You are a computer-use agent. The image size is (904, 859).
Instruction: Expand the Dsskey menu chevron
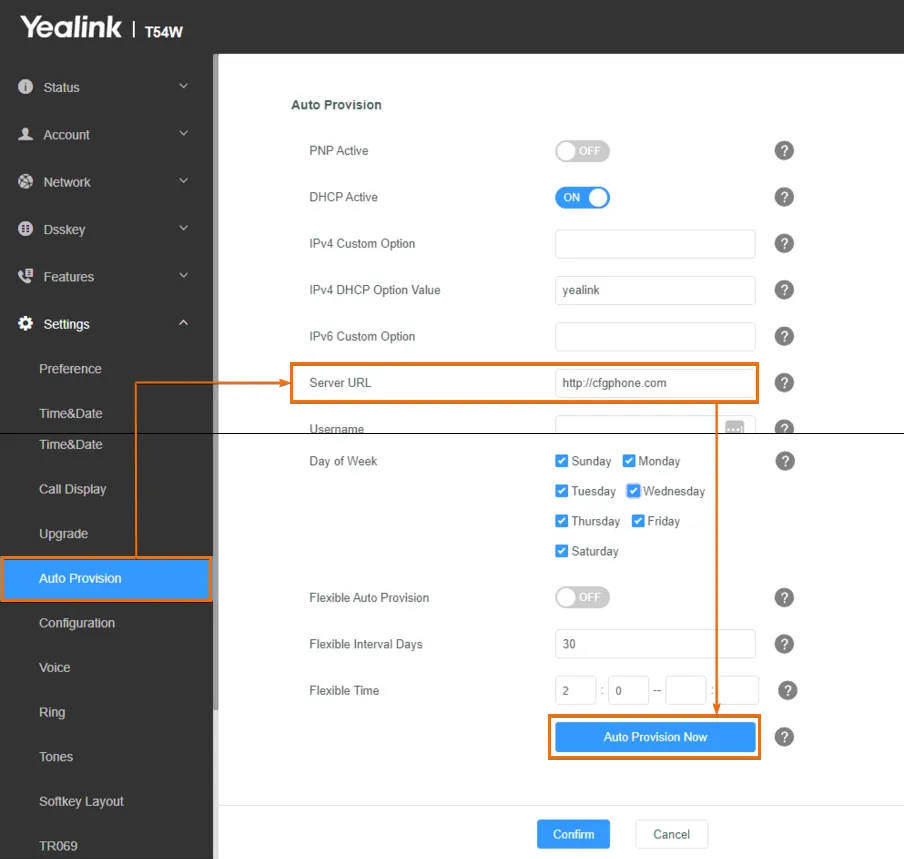[183, 228]
